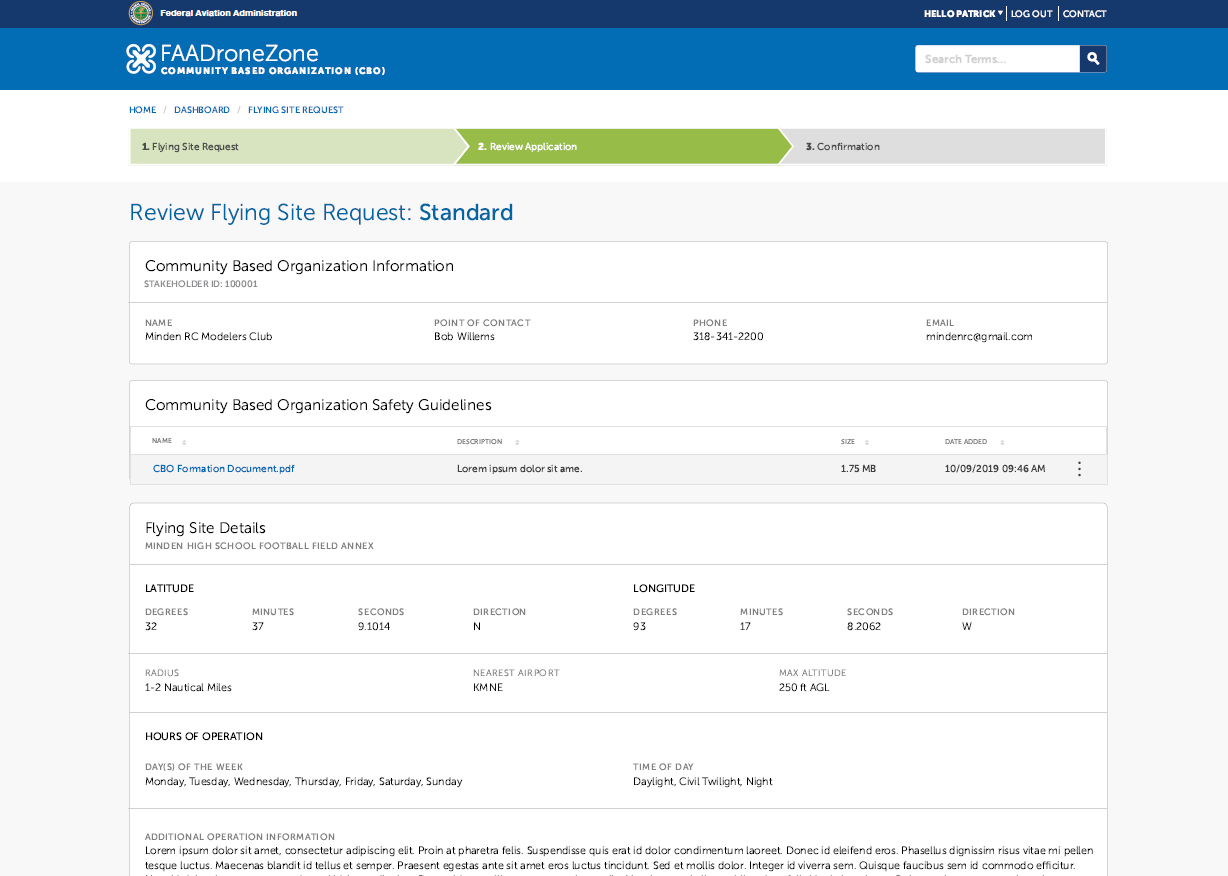Click the Federal Aviation Administration header text

coord(228,13)
